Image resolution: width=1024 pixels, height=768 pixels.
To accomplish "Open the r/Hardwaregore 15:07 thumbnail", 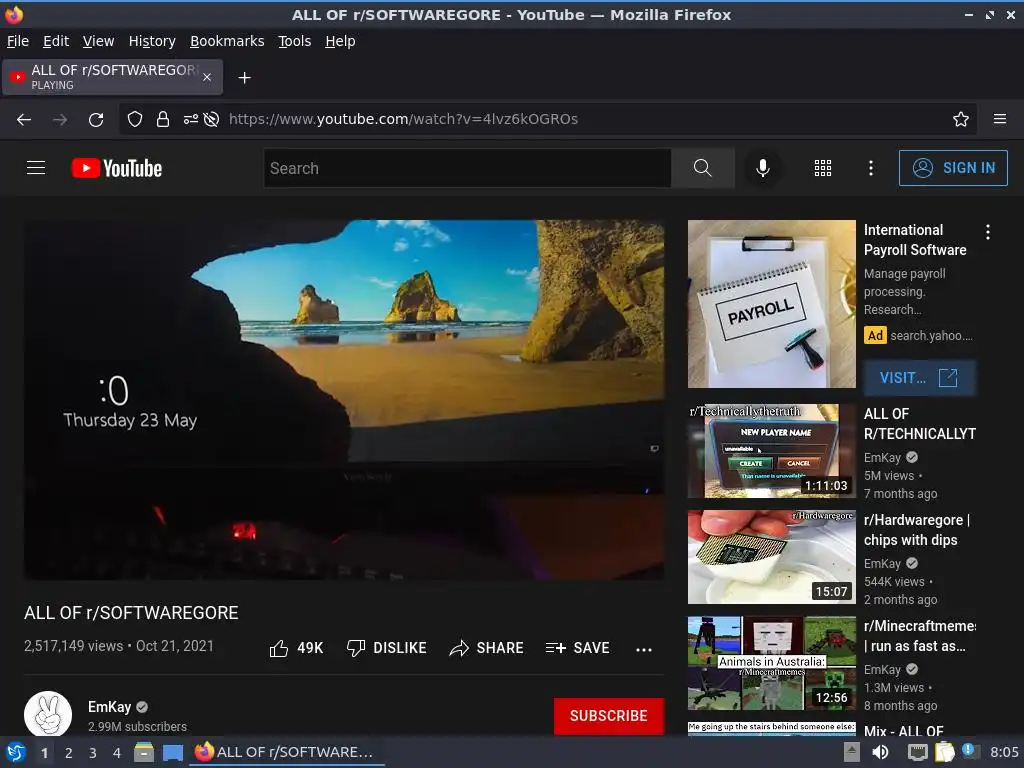I will coord(771,557).
